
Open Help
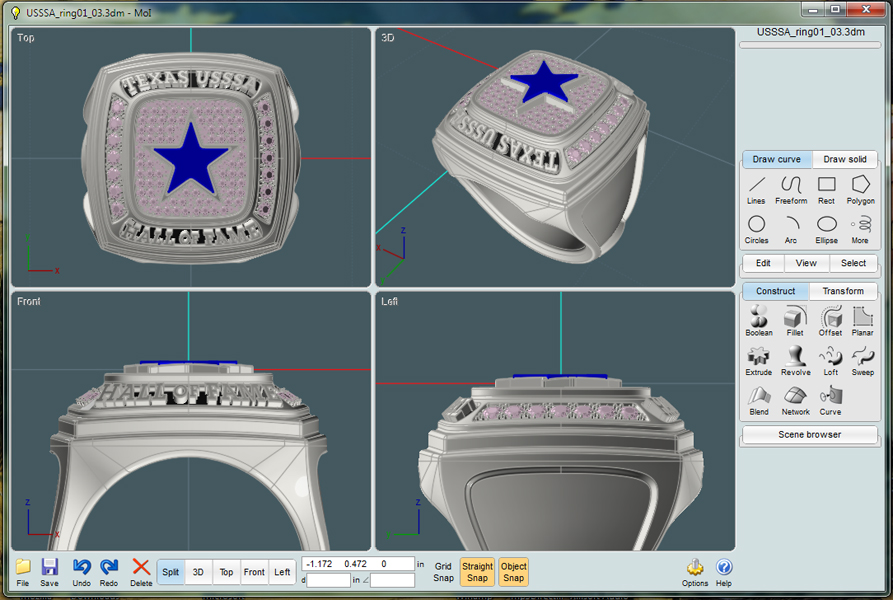point(724,572)
